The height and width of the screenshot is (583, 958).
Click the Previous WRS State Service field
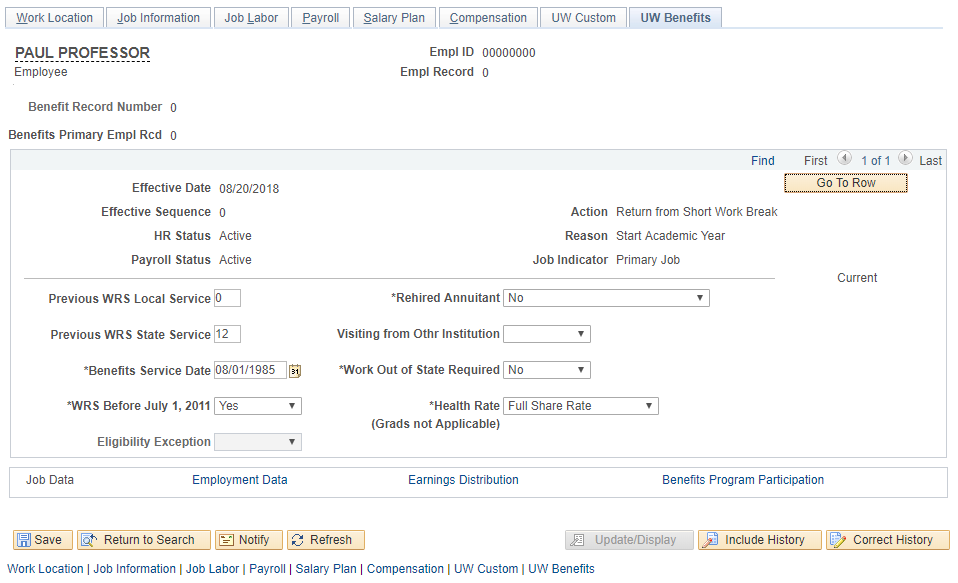tap(227, 334)
